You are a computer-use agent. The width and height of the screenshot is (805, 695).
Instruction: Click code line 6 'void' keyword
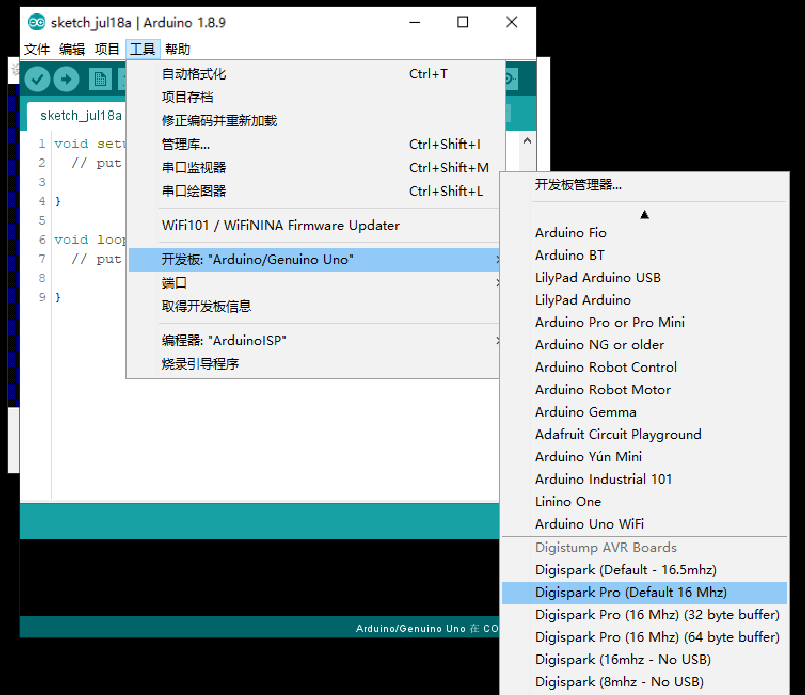pyautogui.click(x=71, y=240)
